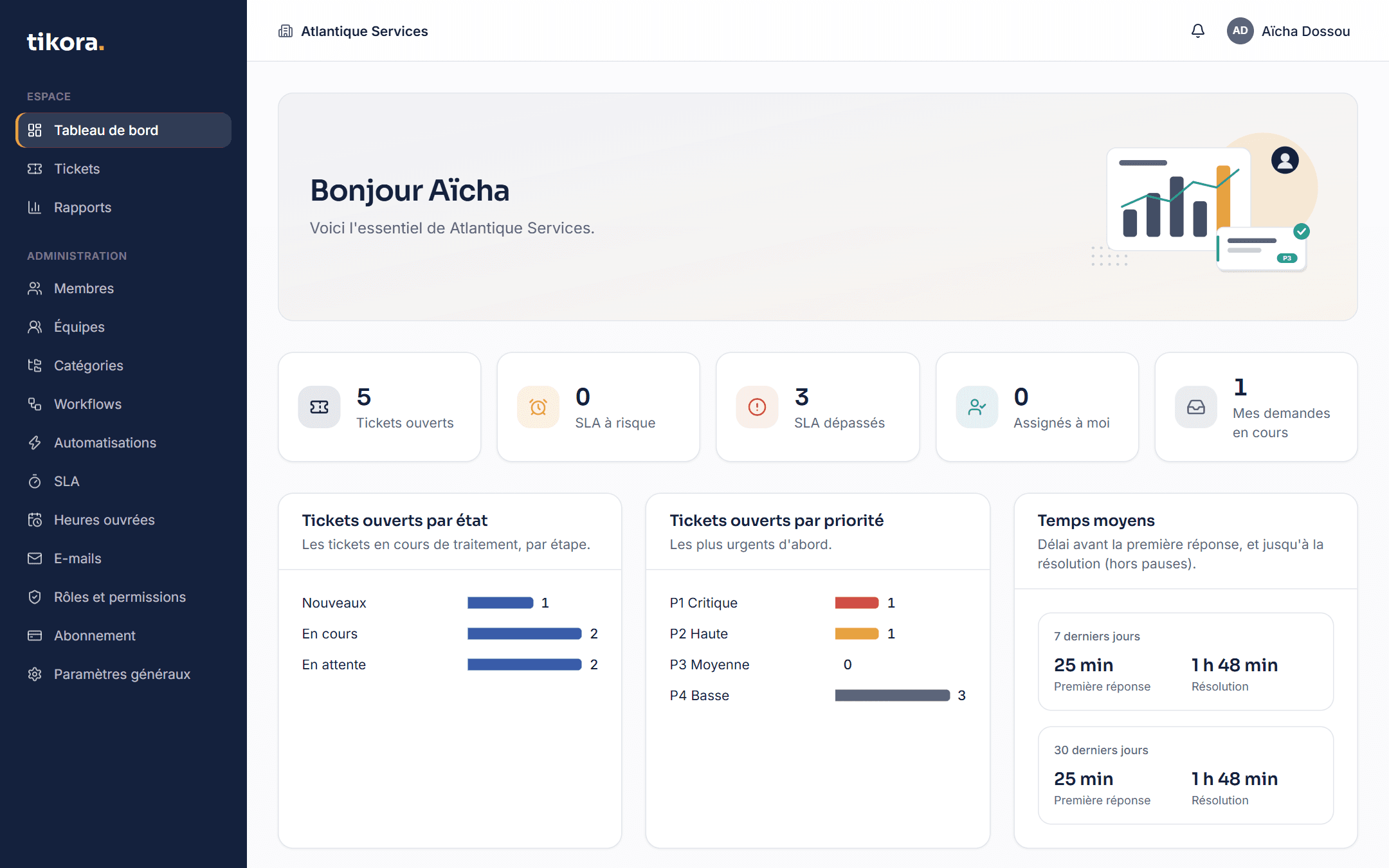Click the SLA stopwatch icon
1389x868 pixels.
pyautogui.click(x=35, y=482)
